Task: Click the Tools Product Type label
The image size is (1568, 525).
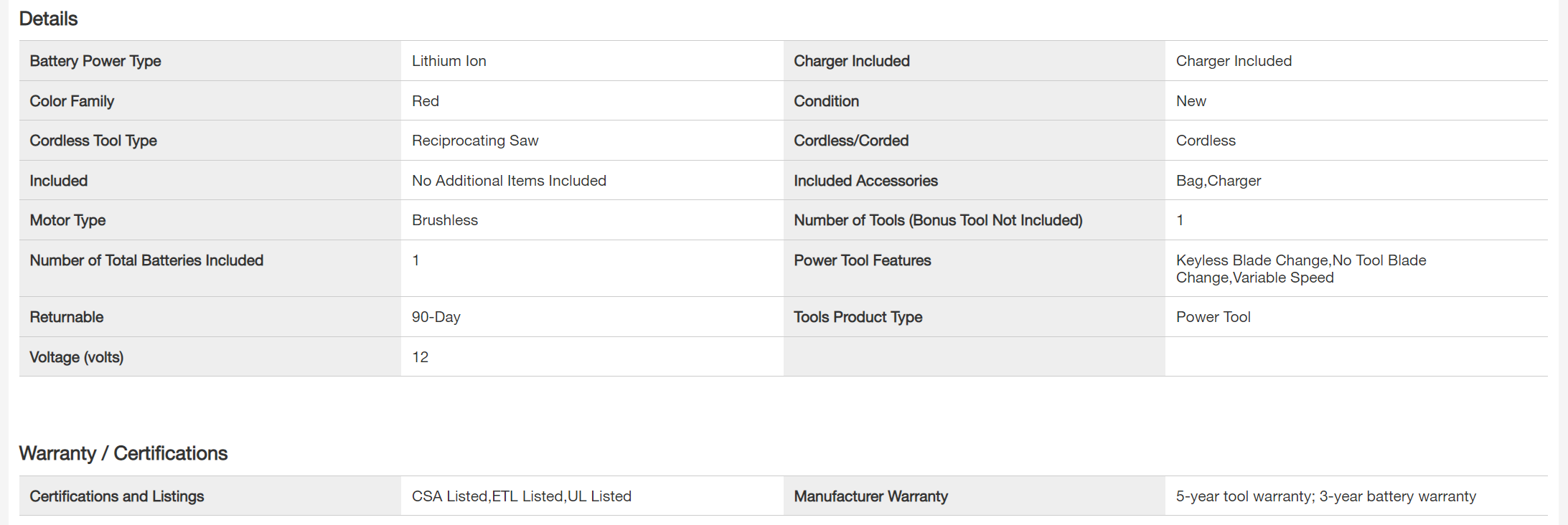Action: [x=858, y=317]
